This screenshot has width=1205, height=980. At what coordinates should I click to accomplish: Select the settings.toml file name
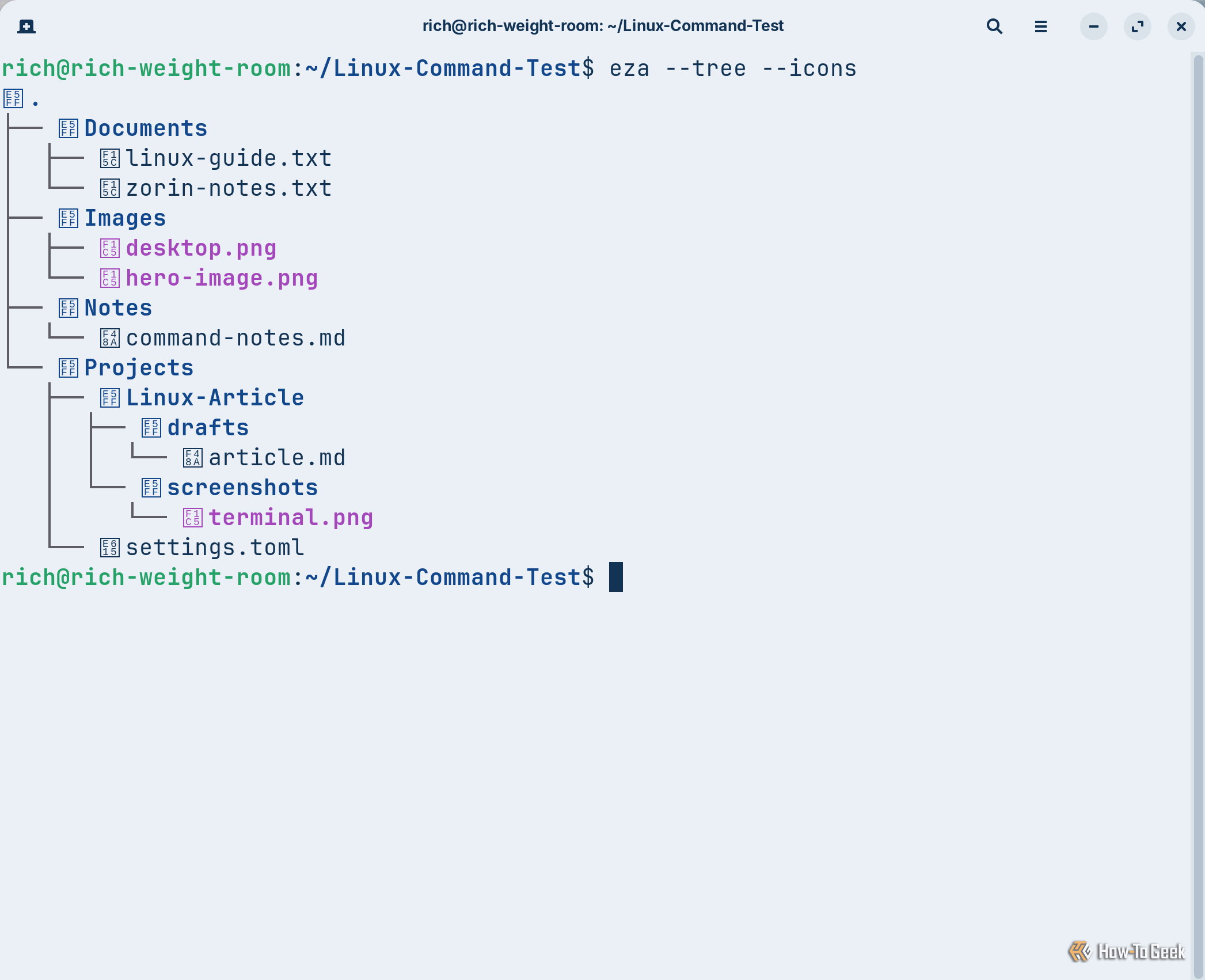click(x=215, y=548)
